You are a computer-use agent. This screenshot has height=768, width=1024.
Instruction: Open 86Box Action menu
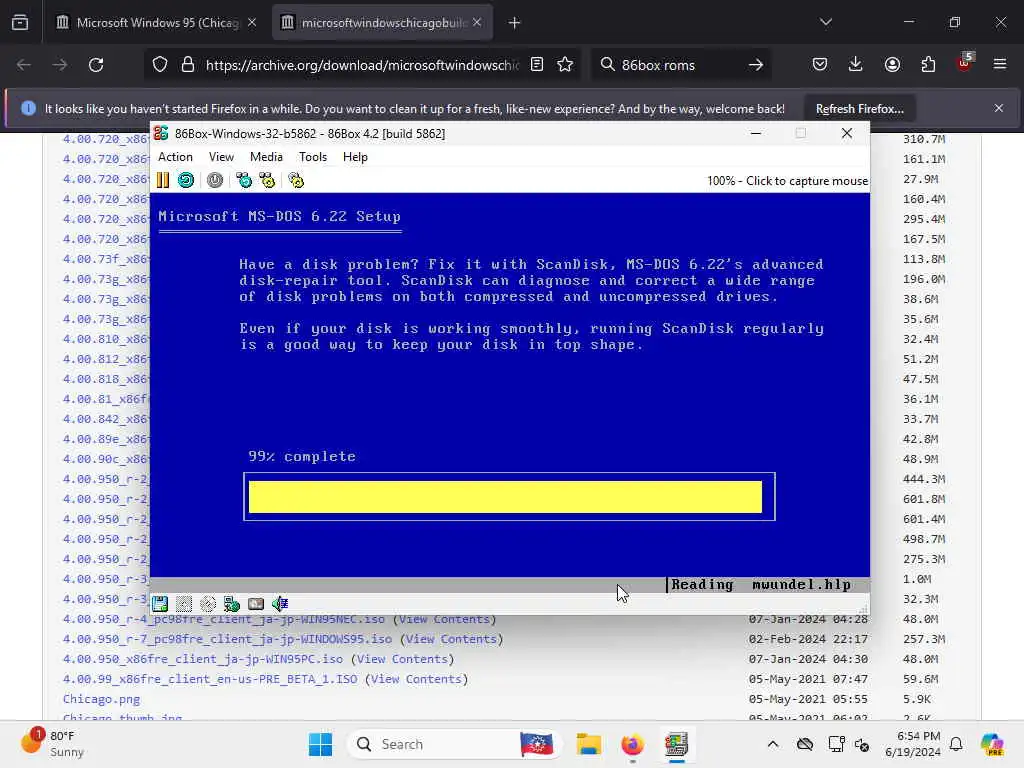175,157
